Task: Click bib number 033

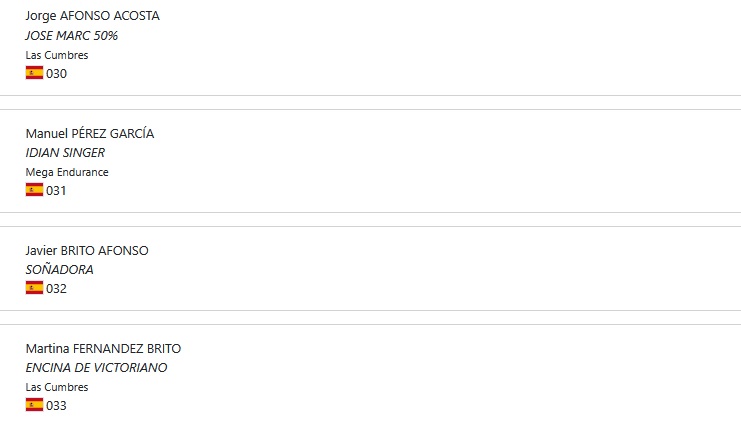Action: [x=56, y=406]
